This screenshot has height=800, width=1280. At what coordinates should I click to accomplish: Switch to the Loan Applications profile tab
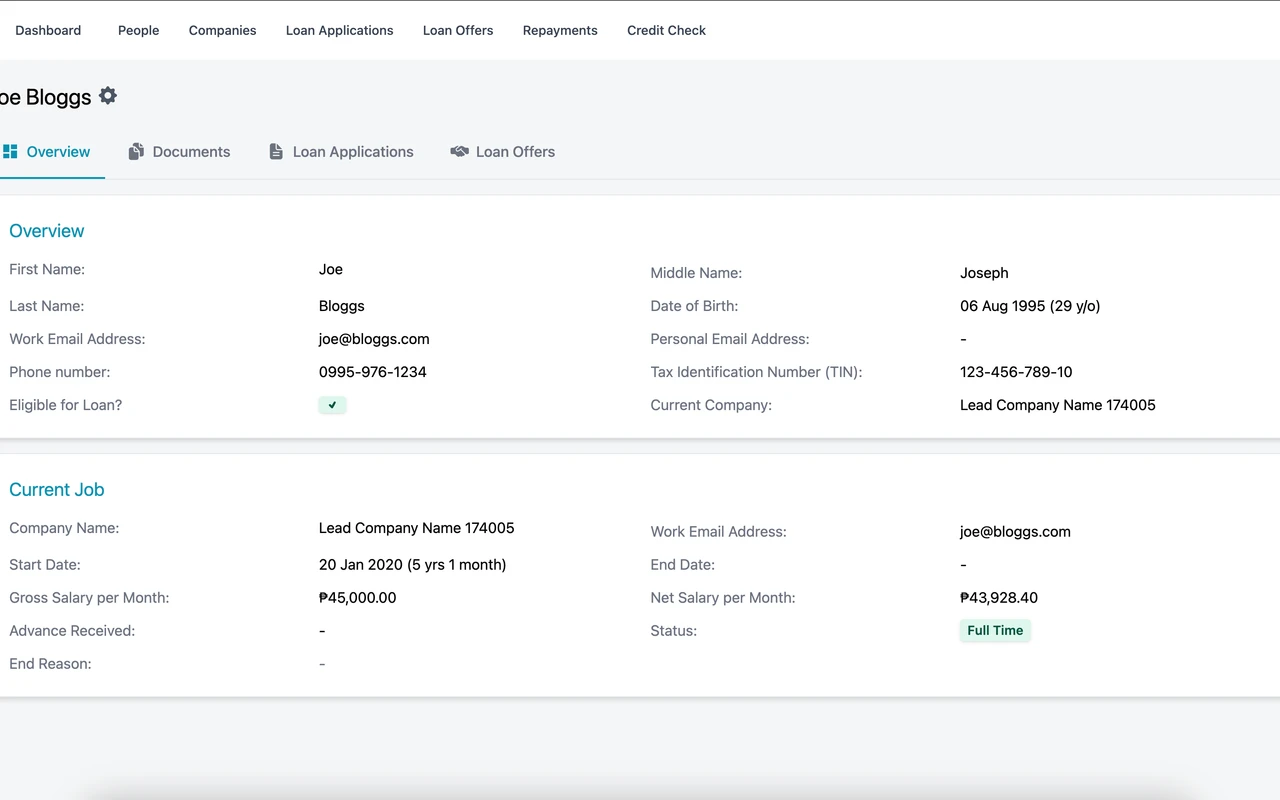(341, 152)
